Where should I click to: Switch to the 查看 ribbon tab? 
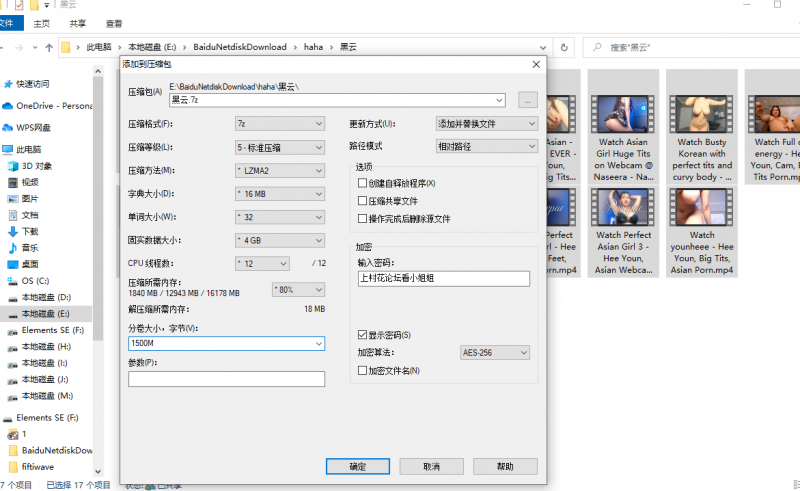(x=114, y=23)
